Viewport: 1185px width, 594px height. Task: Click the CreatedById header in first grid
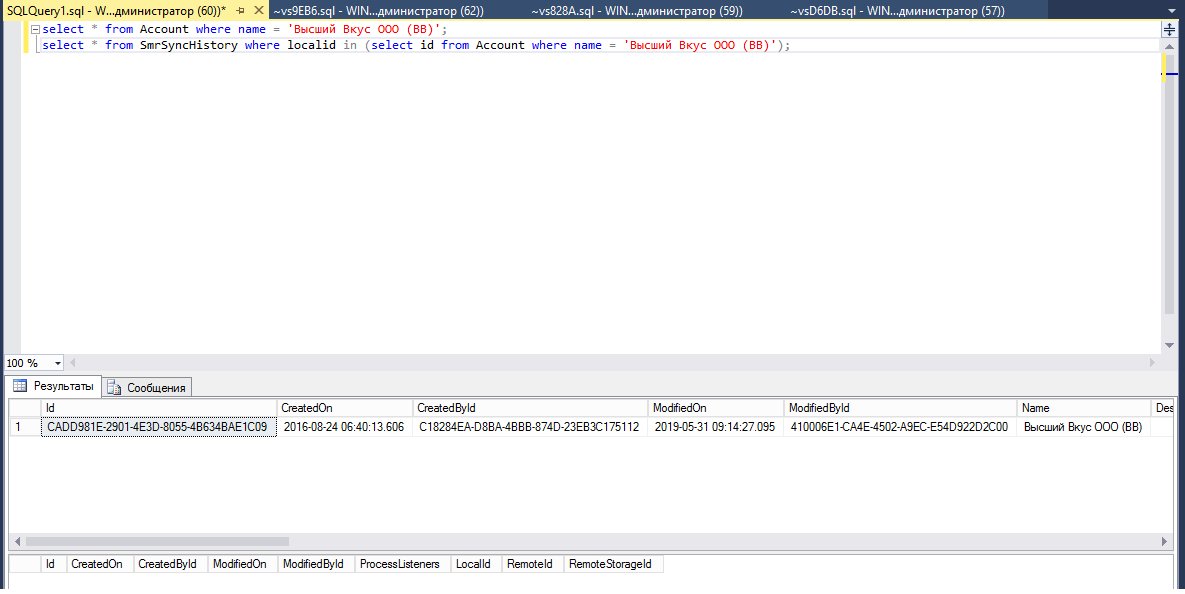pyautogui.click(x=531, y=407)
